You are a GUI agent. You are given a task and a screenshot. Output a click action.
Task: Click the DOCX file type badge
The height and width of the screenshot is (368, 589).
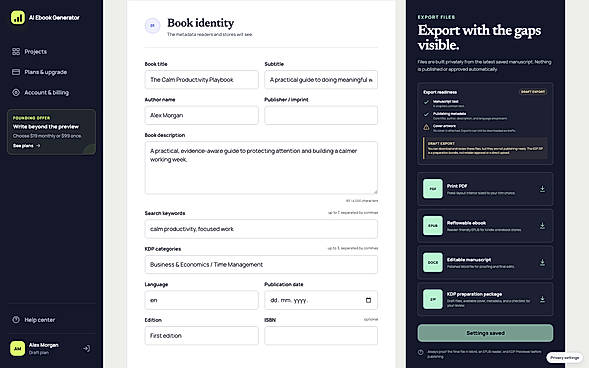click(433, 262)
